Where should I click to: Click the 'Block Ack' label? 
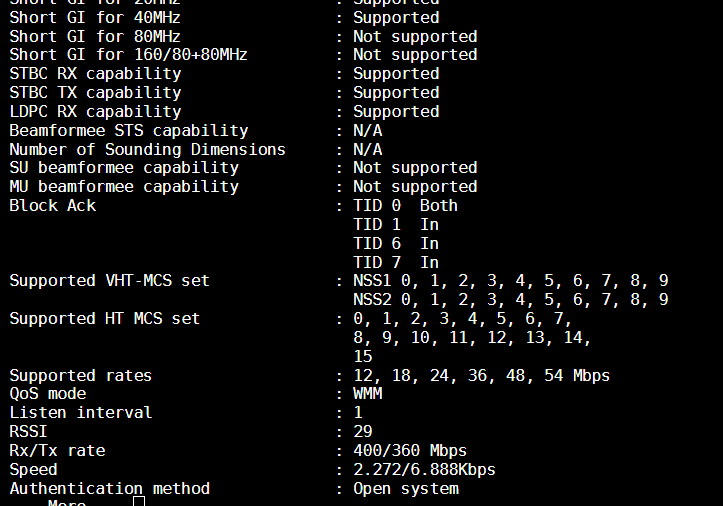52,205
